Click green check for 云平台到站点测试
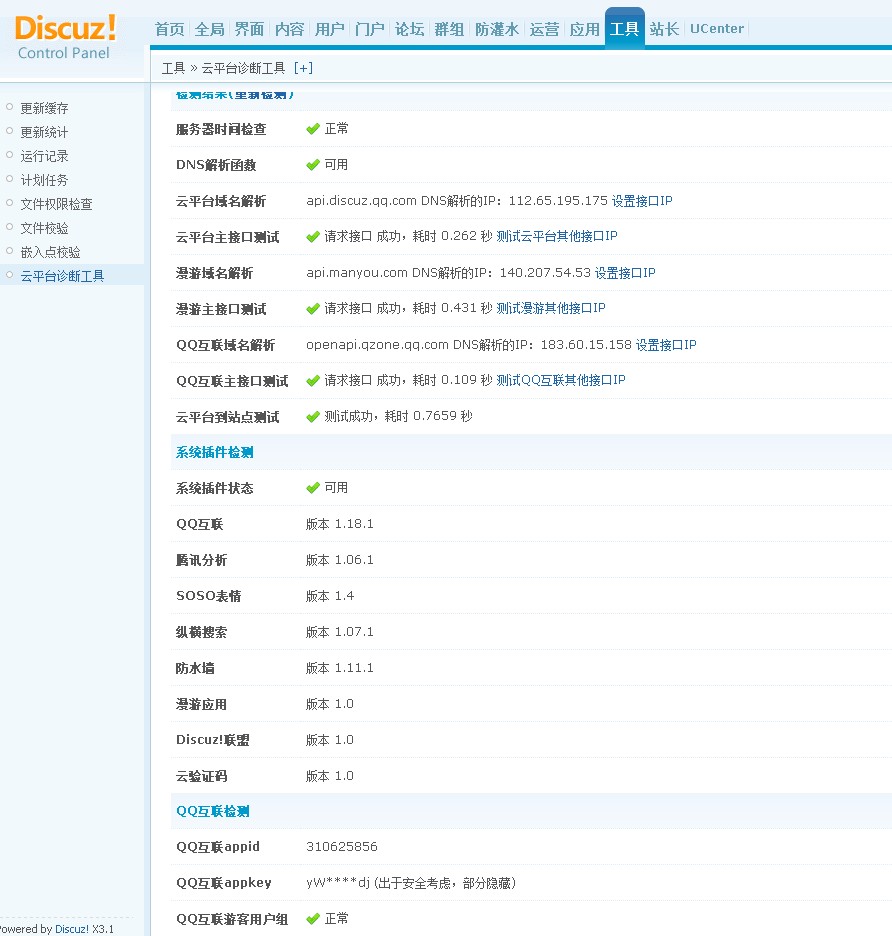 313,417
